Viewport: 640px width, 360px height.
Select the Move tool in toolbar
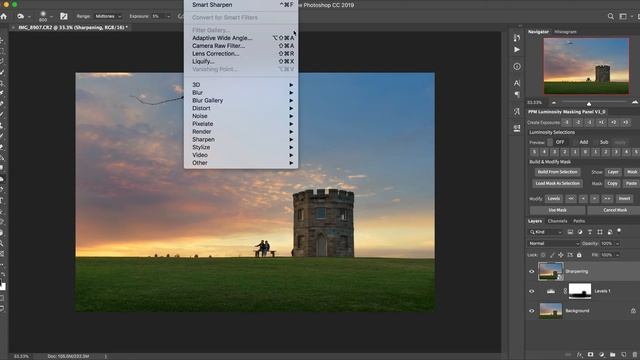pyautogui.click(x=2, y=40)
